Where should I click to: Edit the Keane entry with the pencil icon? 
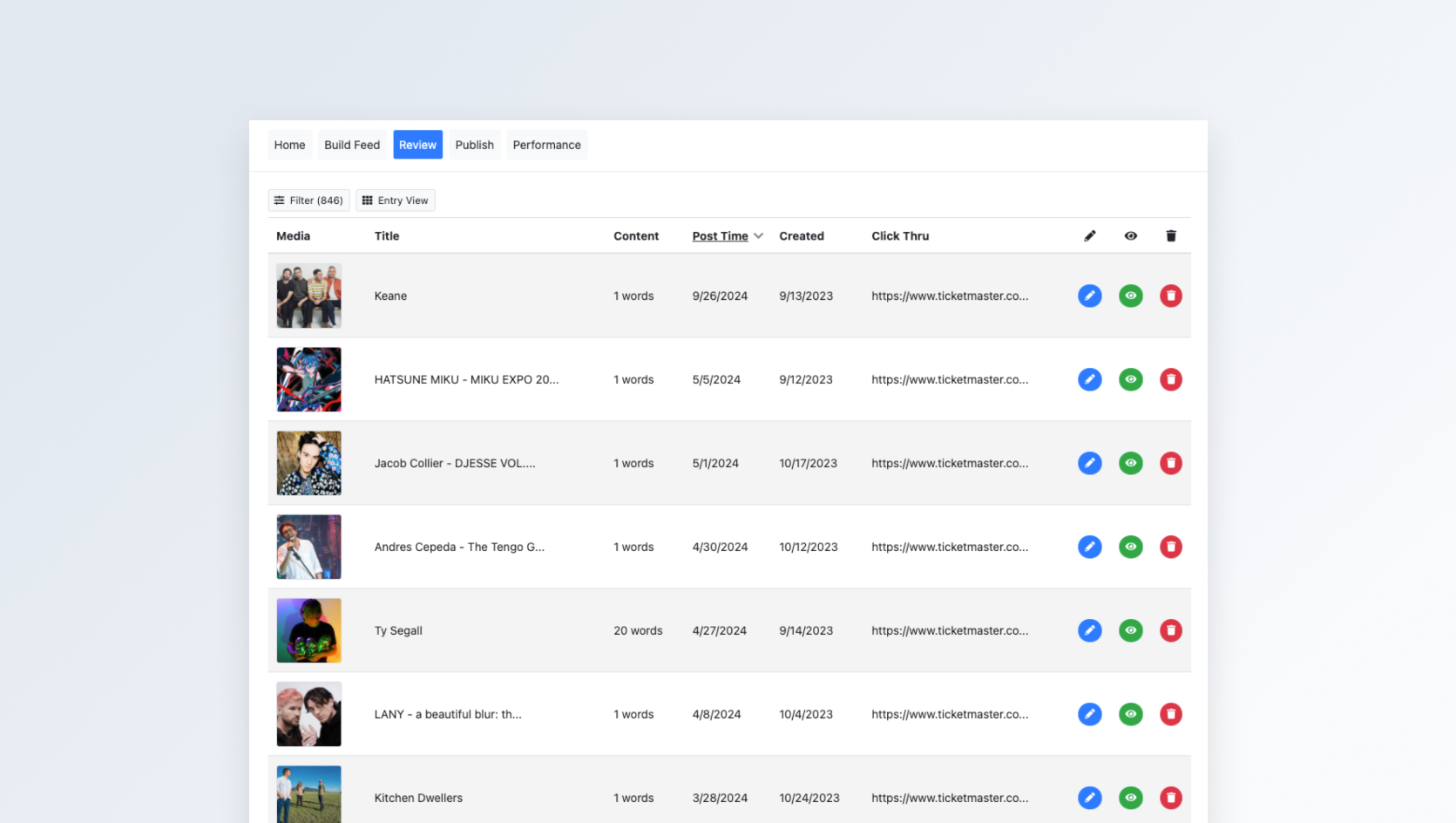1089,296
